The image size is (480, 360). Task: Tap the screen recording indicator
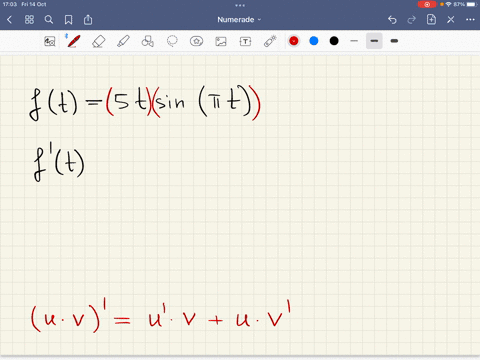point(427,4)
